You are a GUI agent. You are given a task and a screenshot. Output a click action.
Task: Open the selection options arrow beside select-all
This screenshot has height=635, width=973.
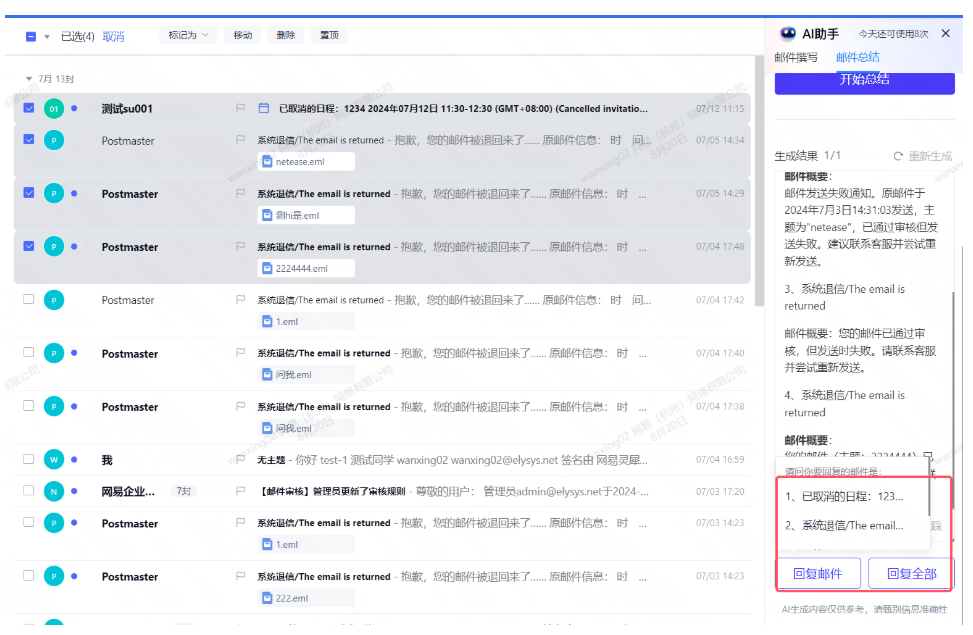47,37
